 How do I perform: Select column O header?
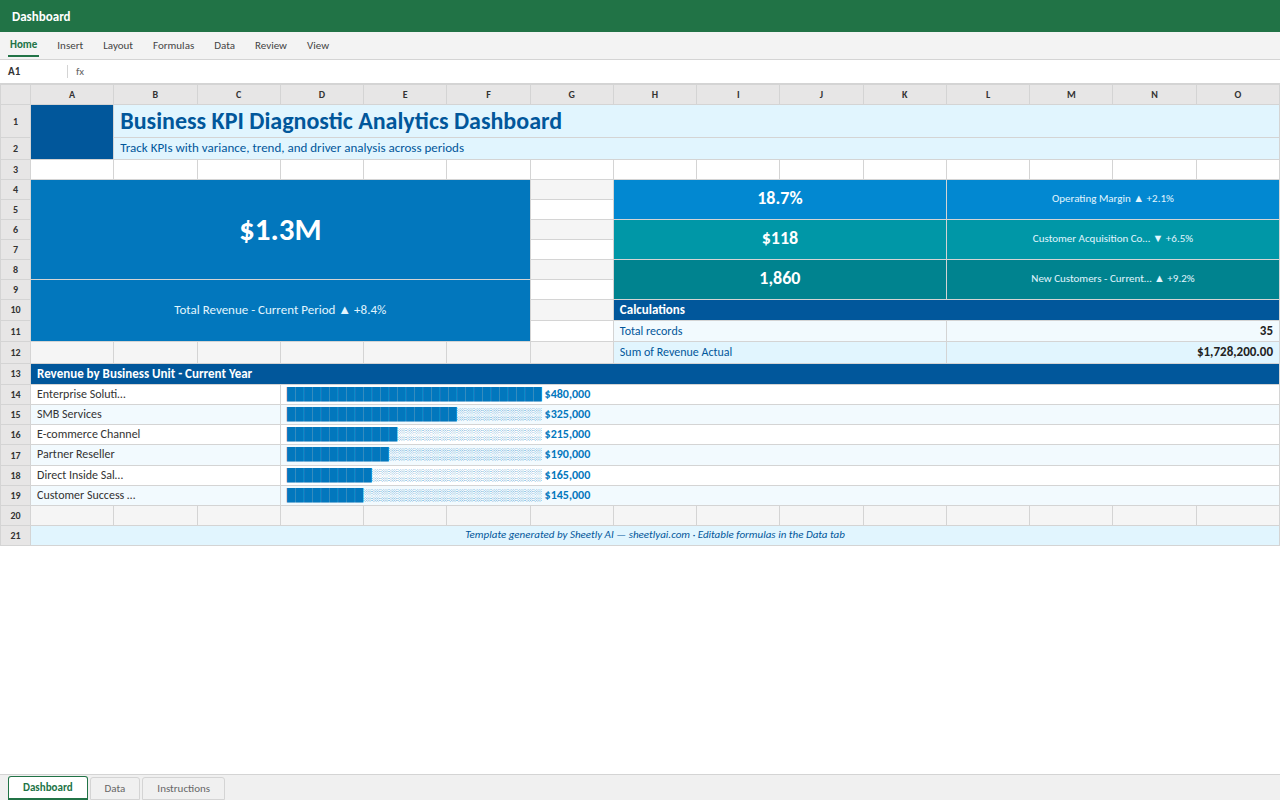coord(1238,94)
